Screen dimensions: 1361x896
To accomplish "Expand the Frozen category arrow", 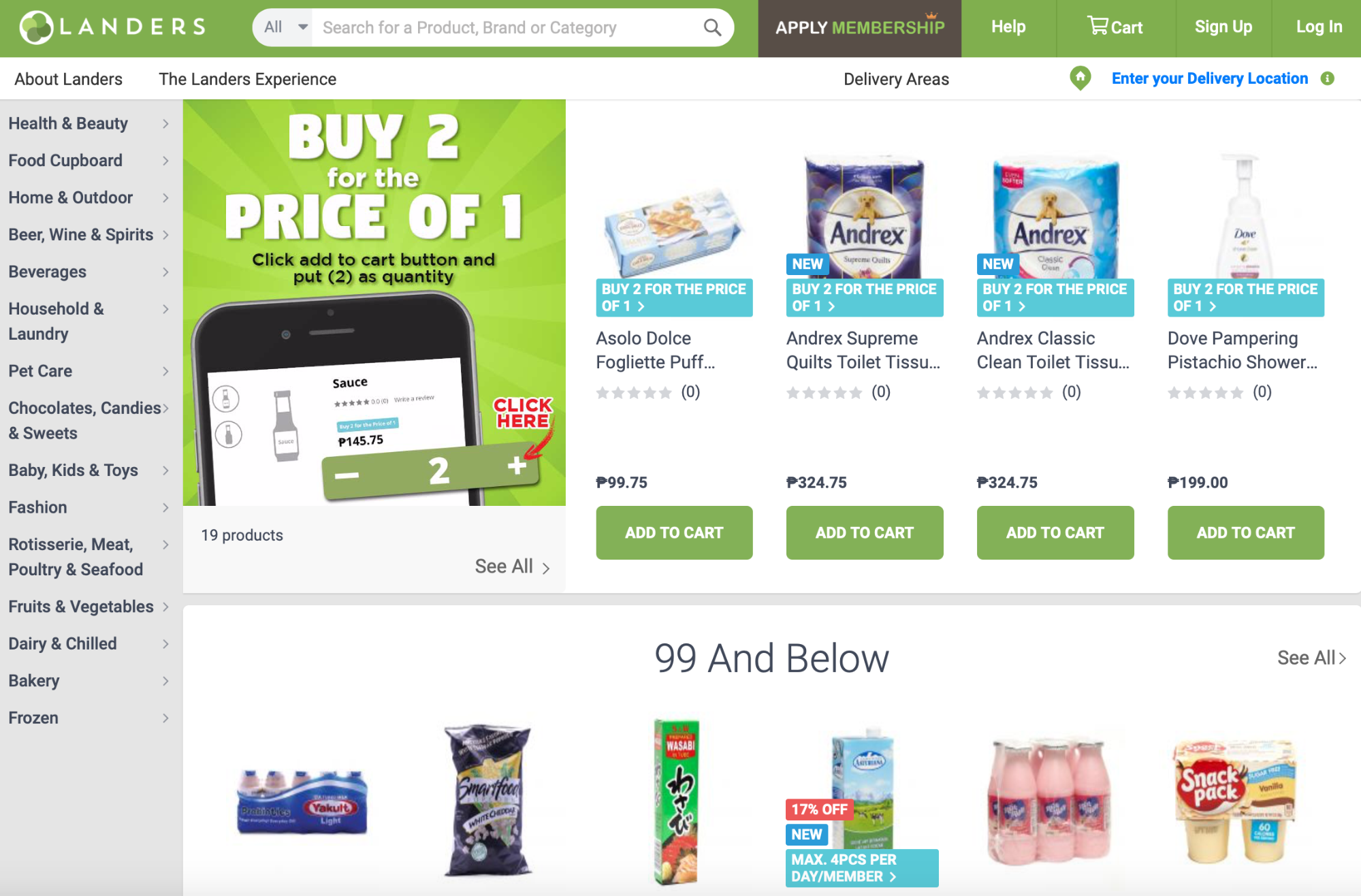I will (x=165, y=718).
